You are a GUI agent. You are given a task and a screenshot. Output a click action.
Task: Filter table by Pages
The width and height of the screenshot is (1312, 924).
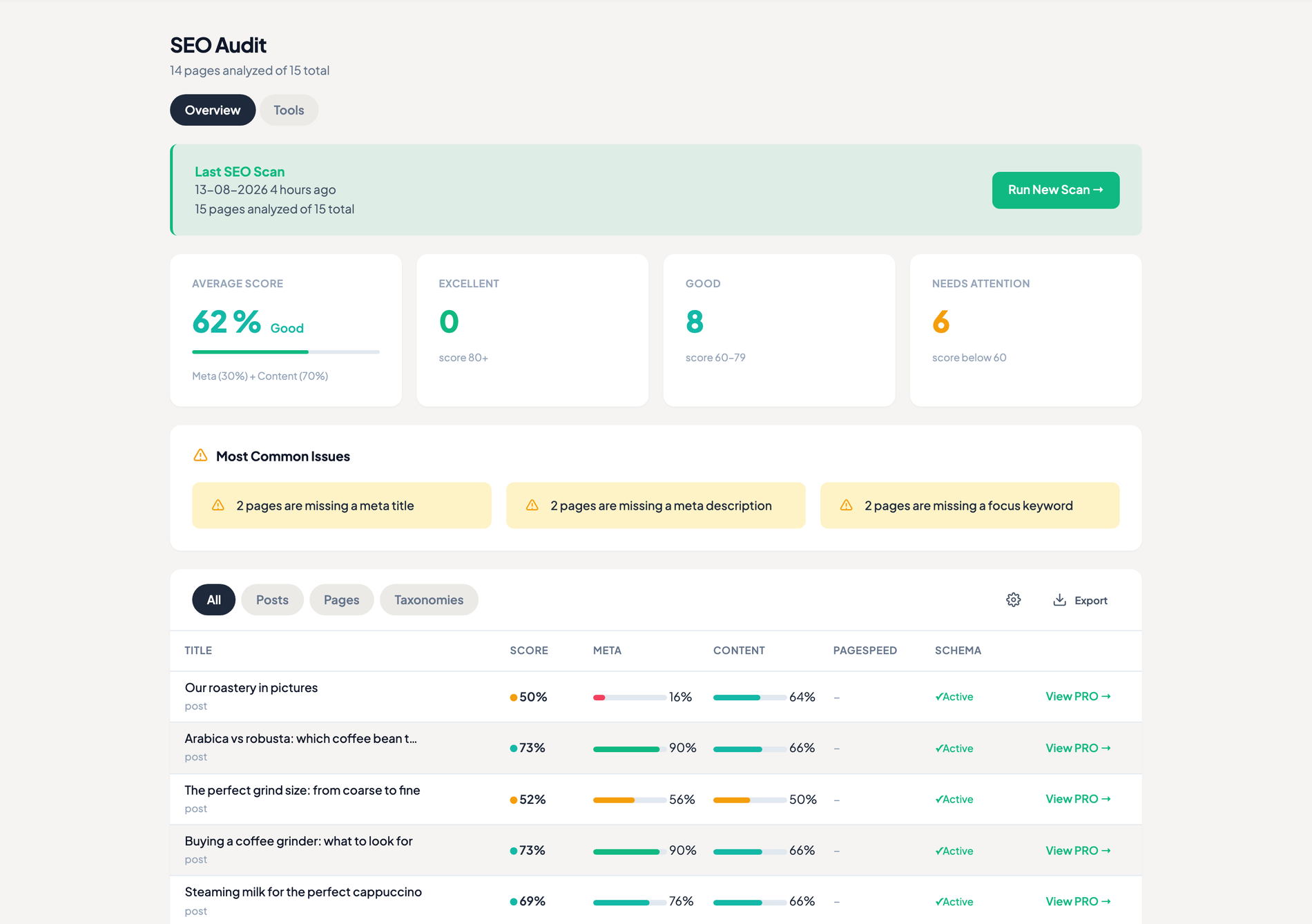click(342, 599)
